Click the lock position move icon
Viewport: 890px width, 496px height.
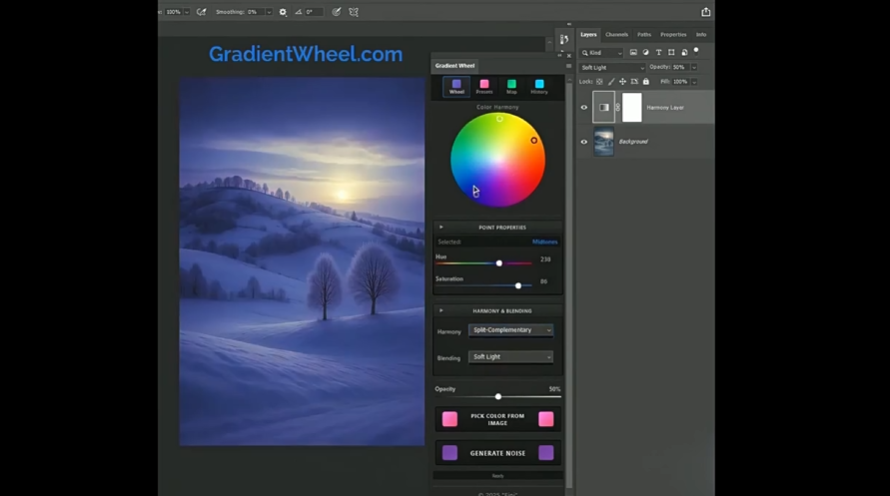(623, 81)
